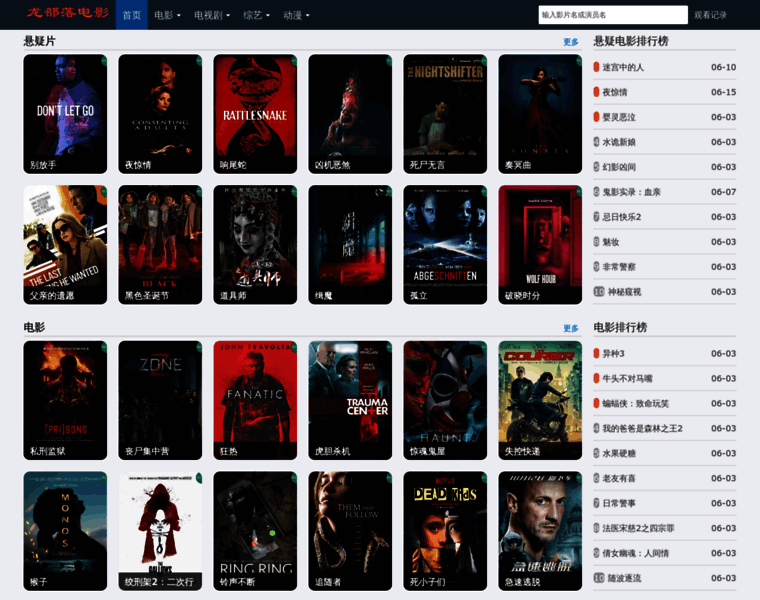
Task: Open the 道具师 movie poster
Action: tap(255, 245)
